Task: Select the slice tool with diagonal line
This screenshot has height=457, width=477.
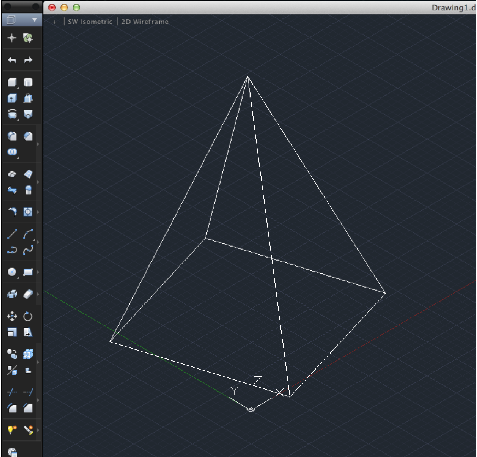Action: [x=12, y=370]
